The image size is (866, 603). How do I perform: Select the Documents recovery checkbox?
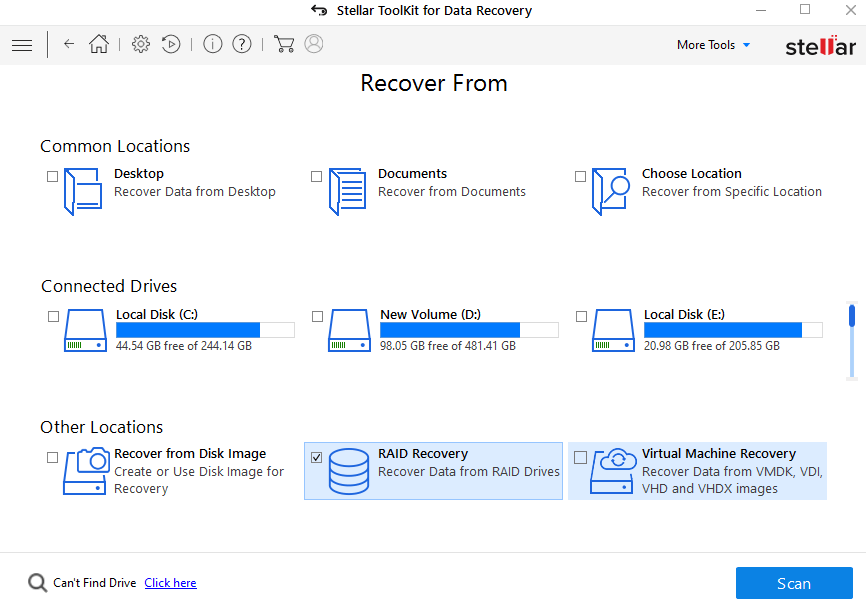(316, 176)
